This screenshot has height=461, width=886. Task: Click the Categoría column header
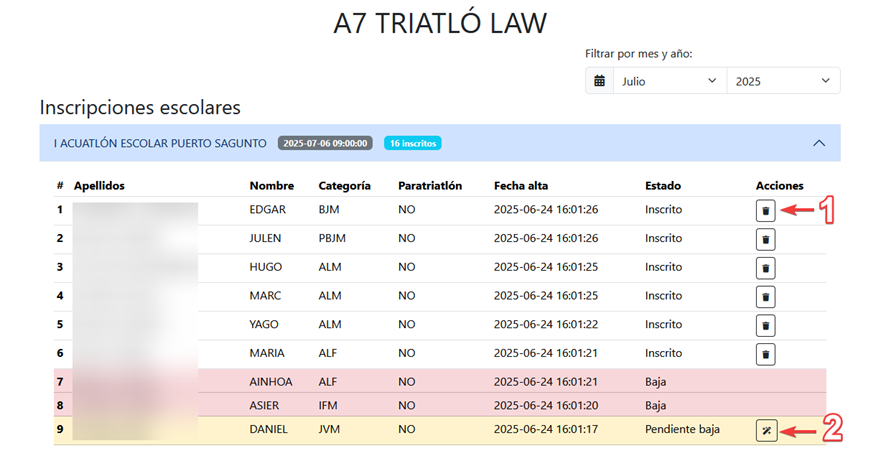point(344,186)
